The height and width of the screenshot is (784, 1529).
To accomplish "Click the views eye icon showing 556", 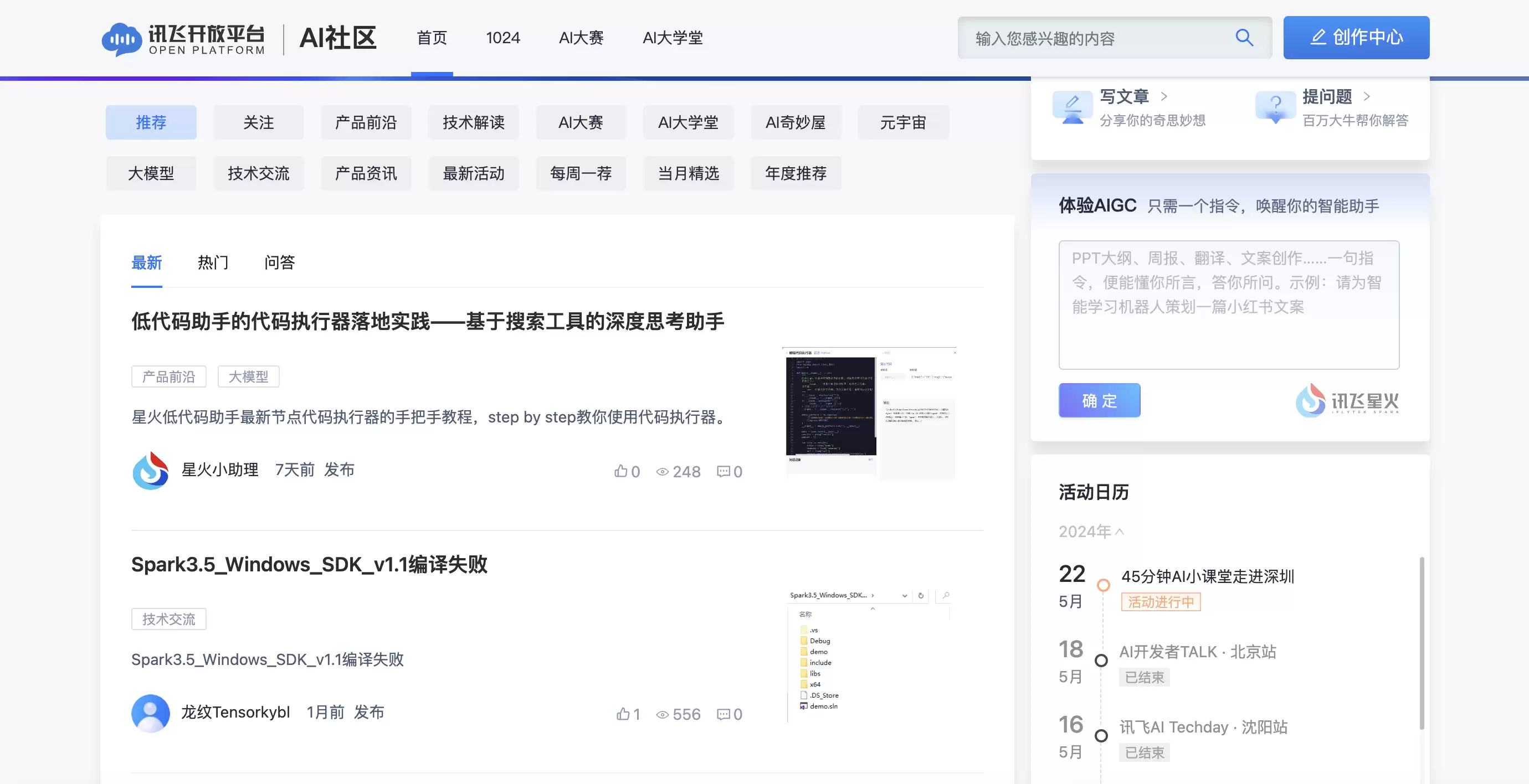I will pos(662,714).
